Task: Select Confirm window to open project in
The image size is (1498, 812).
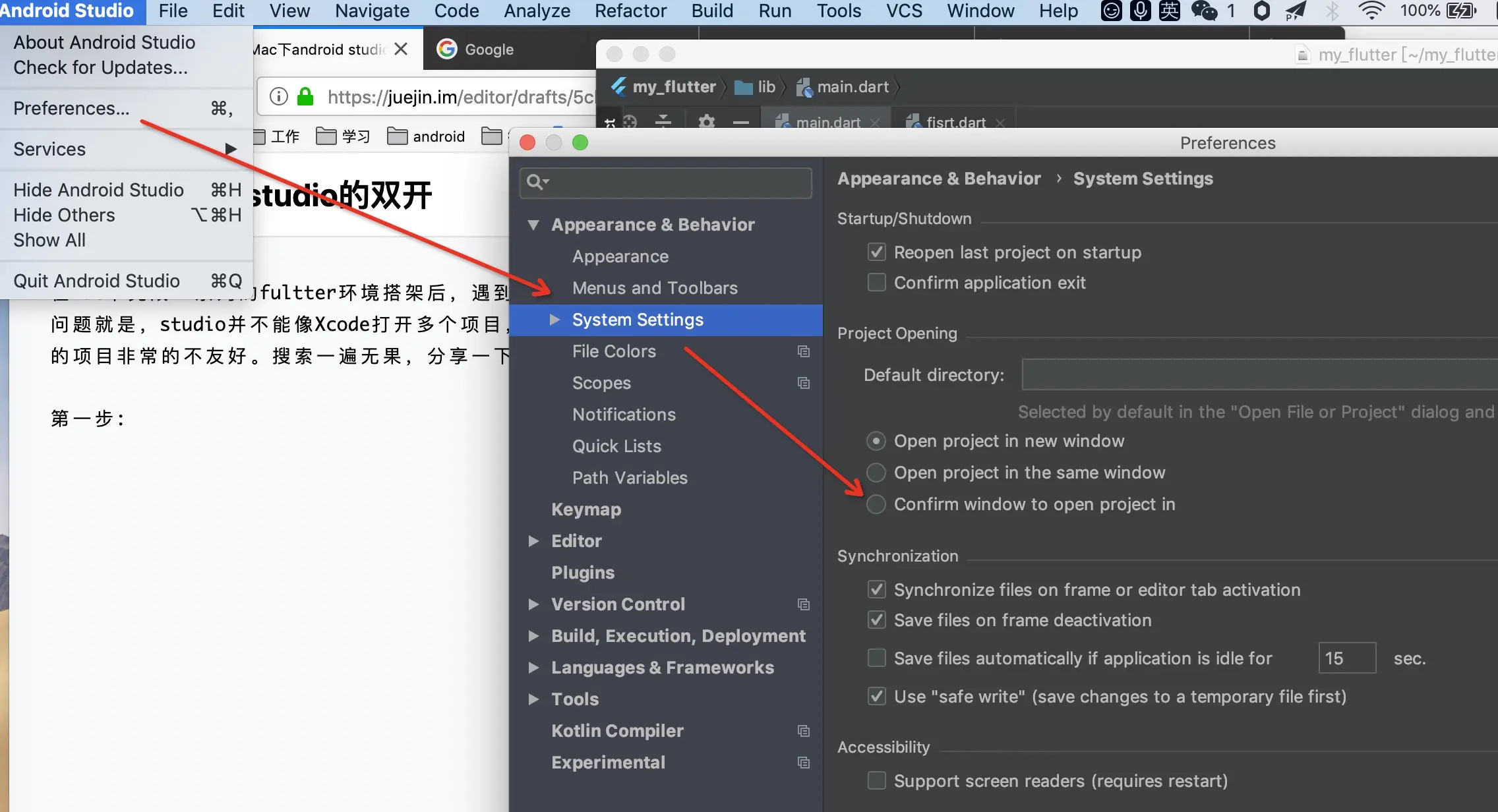Action: point(876,504)
